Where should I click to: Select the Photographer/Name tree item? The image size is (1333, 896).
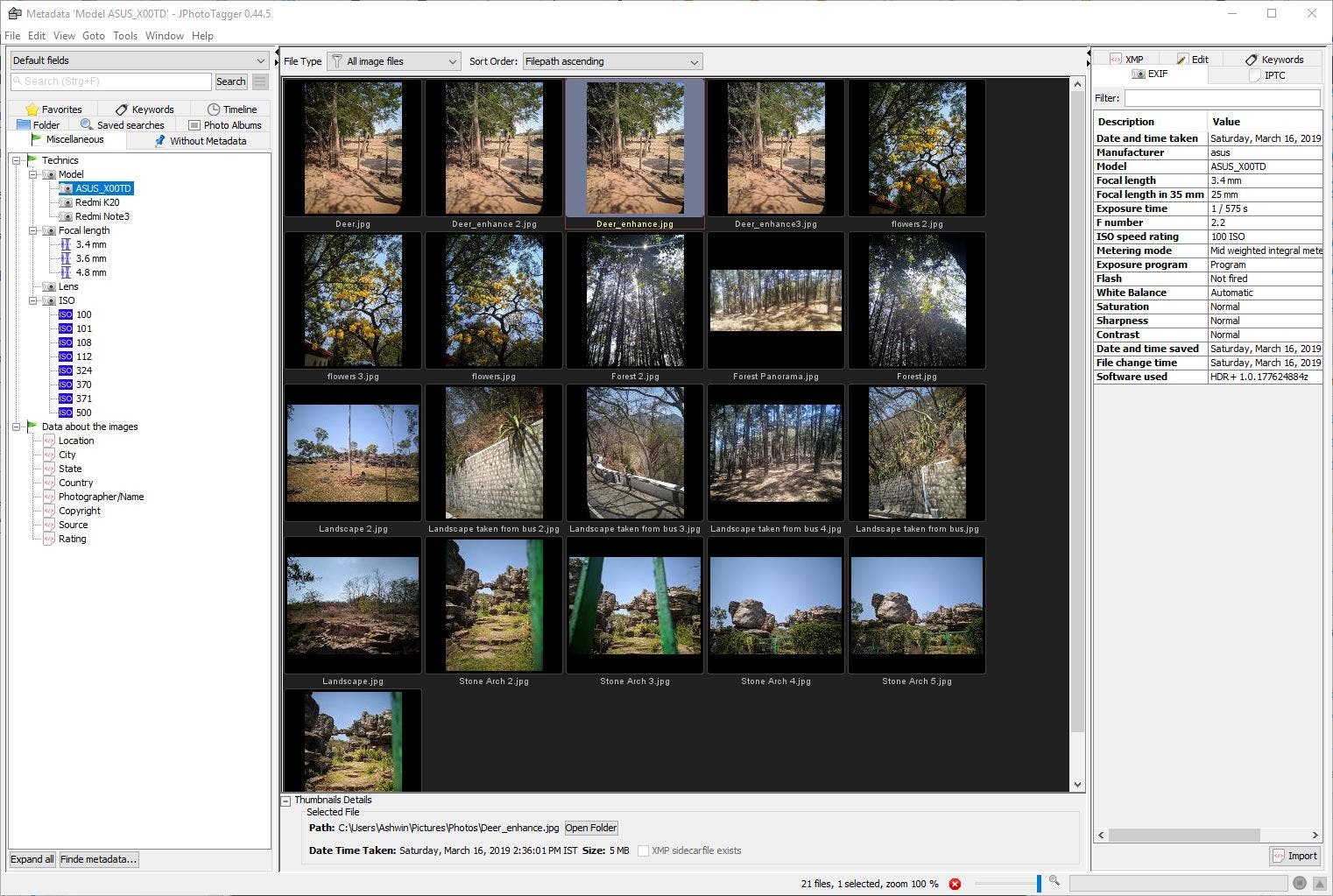click(101, 497)
